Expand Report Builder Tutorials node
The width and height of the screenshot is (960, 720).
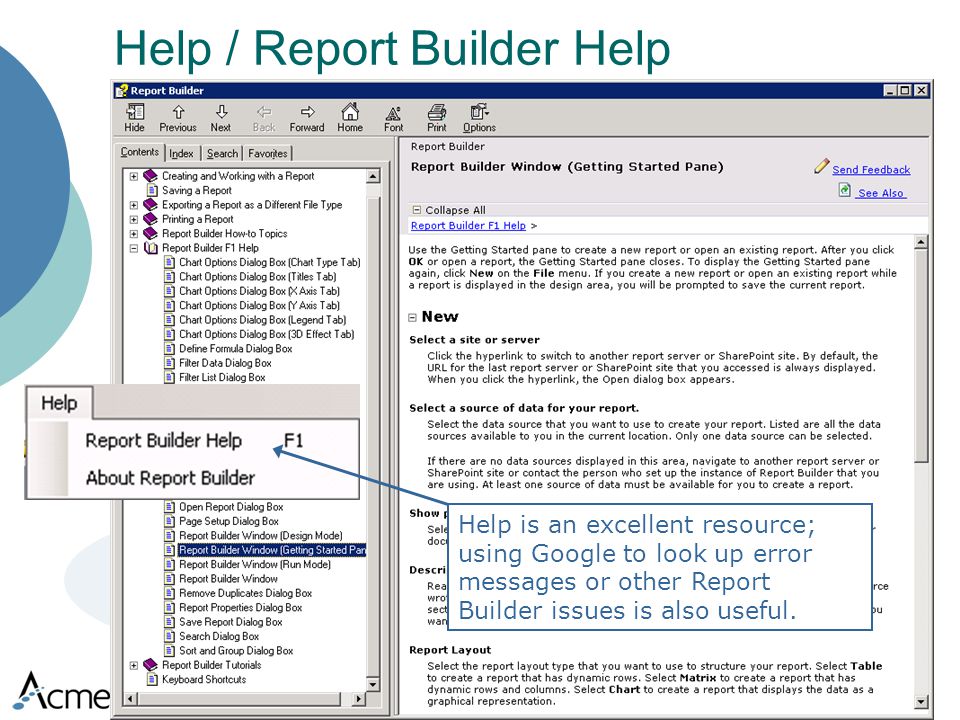[x=133, y=665]
